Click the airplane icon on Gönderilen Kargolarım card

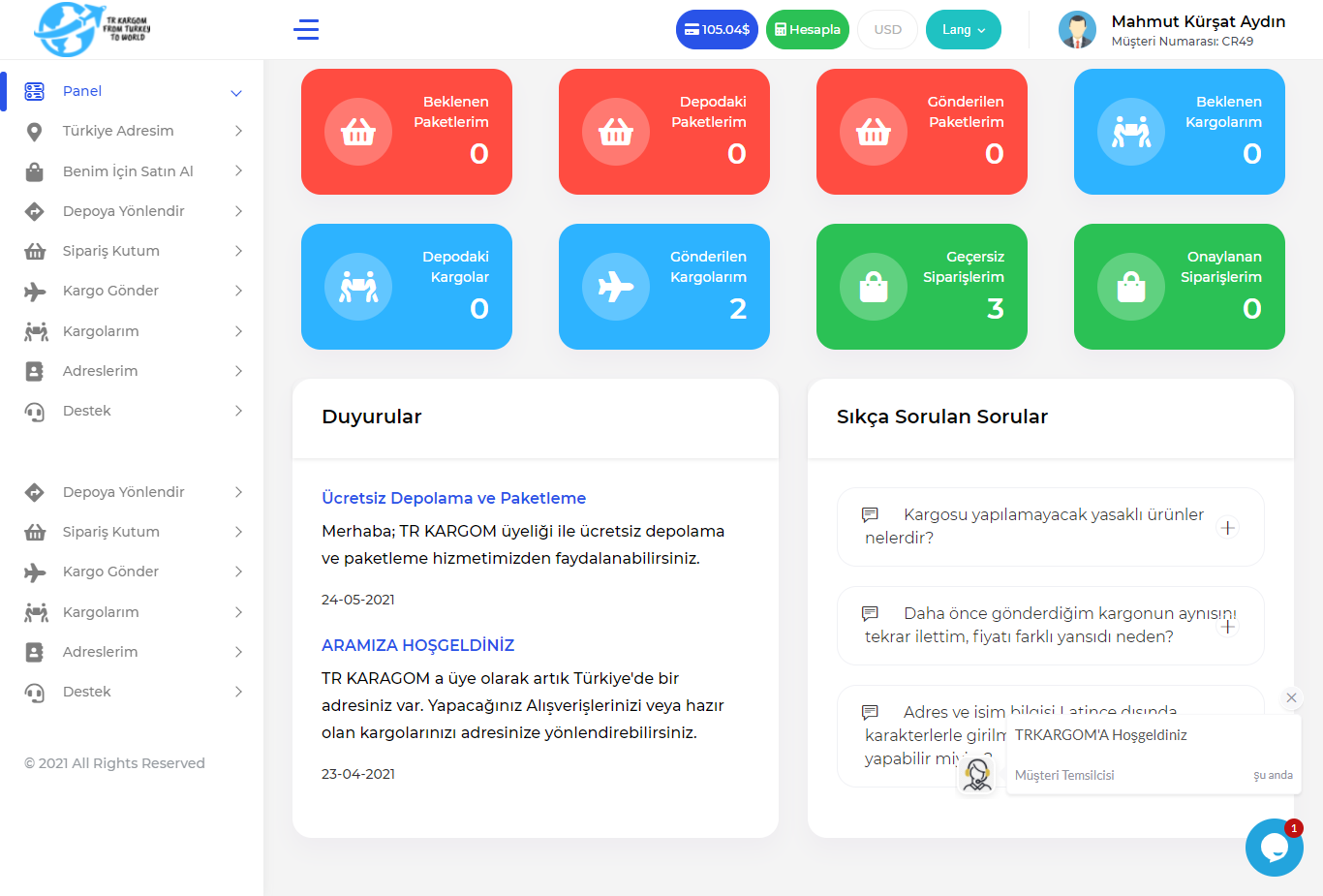click(616, 287)
